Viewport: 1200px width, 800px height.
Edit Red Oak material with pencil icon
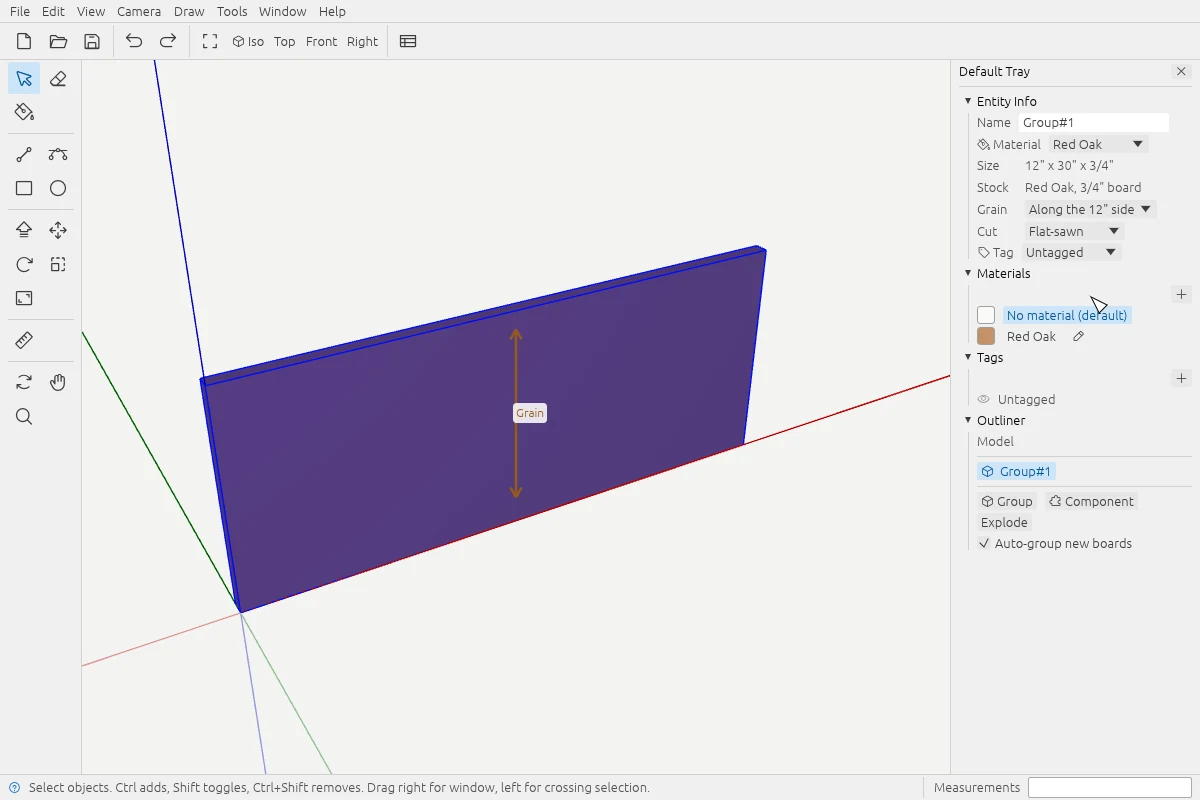coord(1078,337)
